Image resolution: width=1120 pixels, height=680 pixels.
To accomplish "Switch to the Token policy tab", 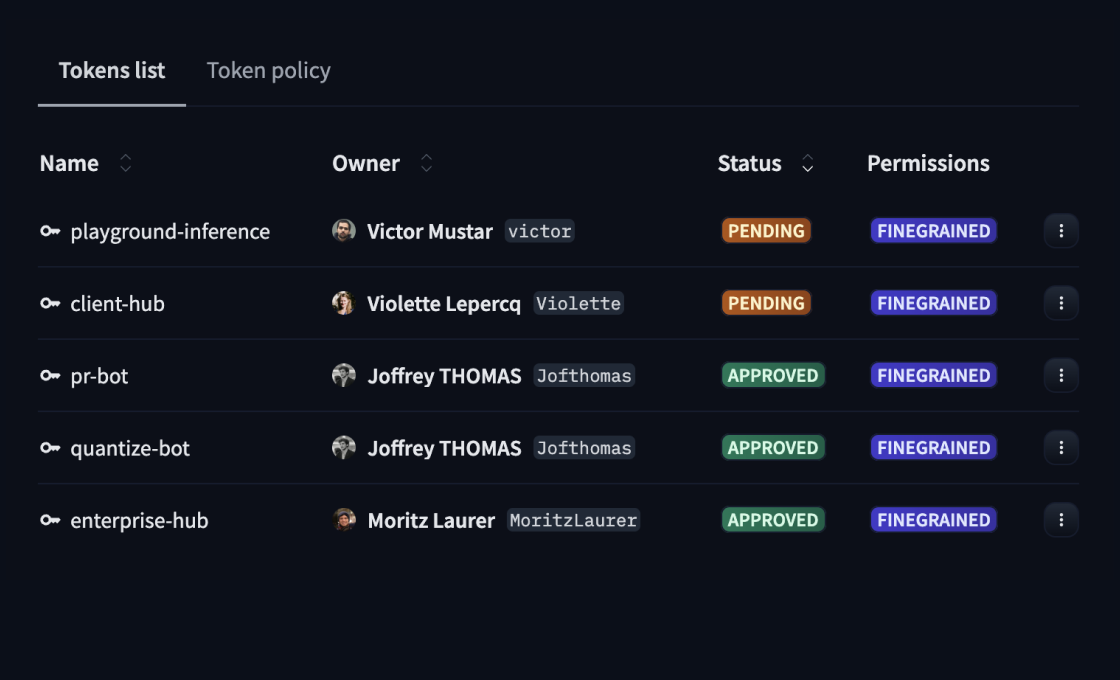I will (x=268, y=70).
